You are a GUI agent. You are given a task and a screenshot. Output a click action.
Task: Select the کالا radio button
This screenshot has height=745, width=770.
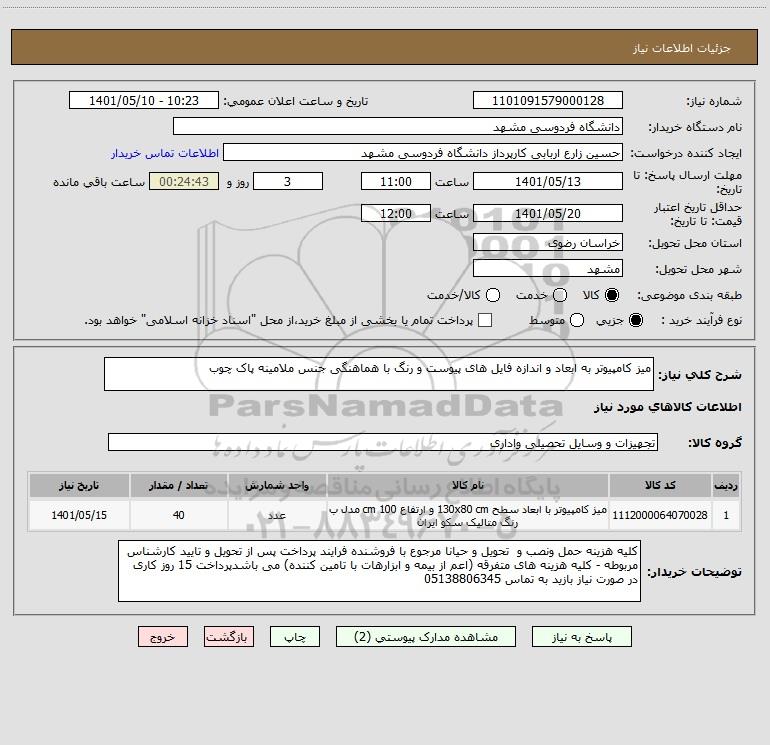point(612,295)
